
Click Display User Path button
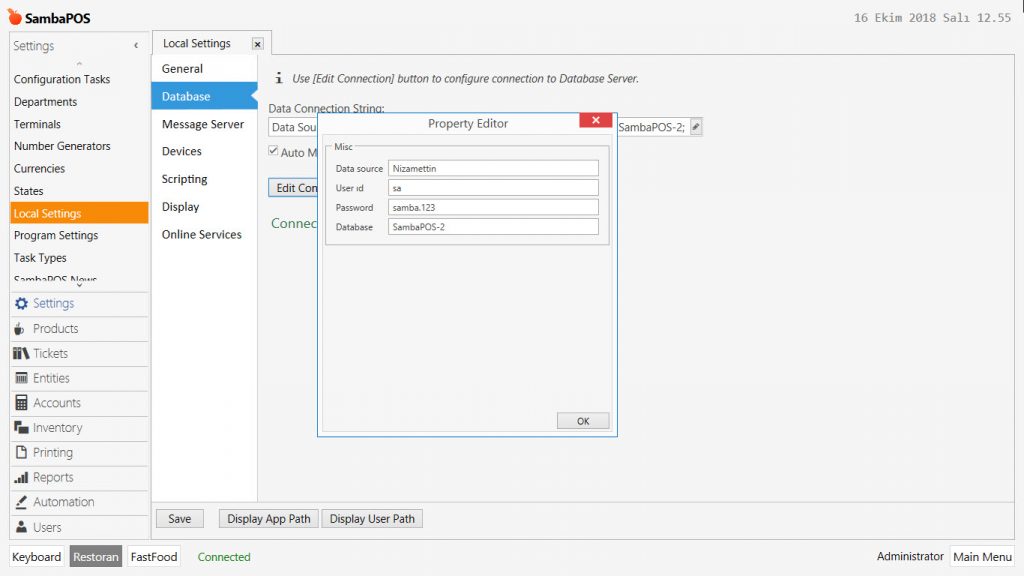pyautogui.click(x=372, y=519)
